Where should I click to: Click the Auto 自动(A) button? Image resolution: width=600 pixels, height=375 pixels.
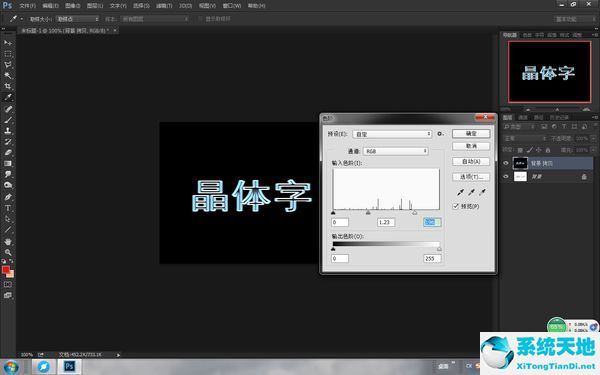tap(471, 161)
